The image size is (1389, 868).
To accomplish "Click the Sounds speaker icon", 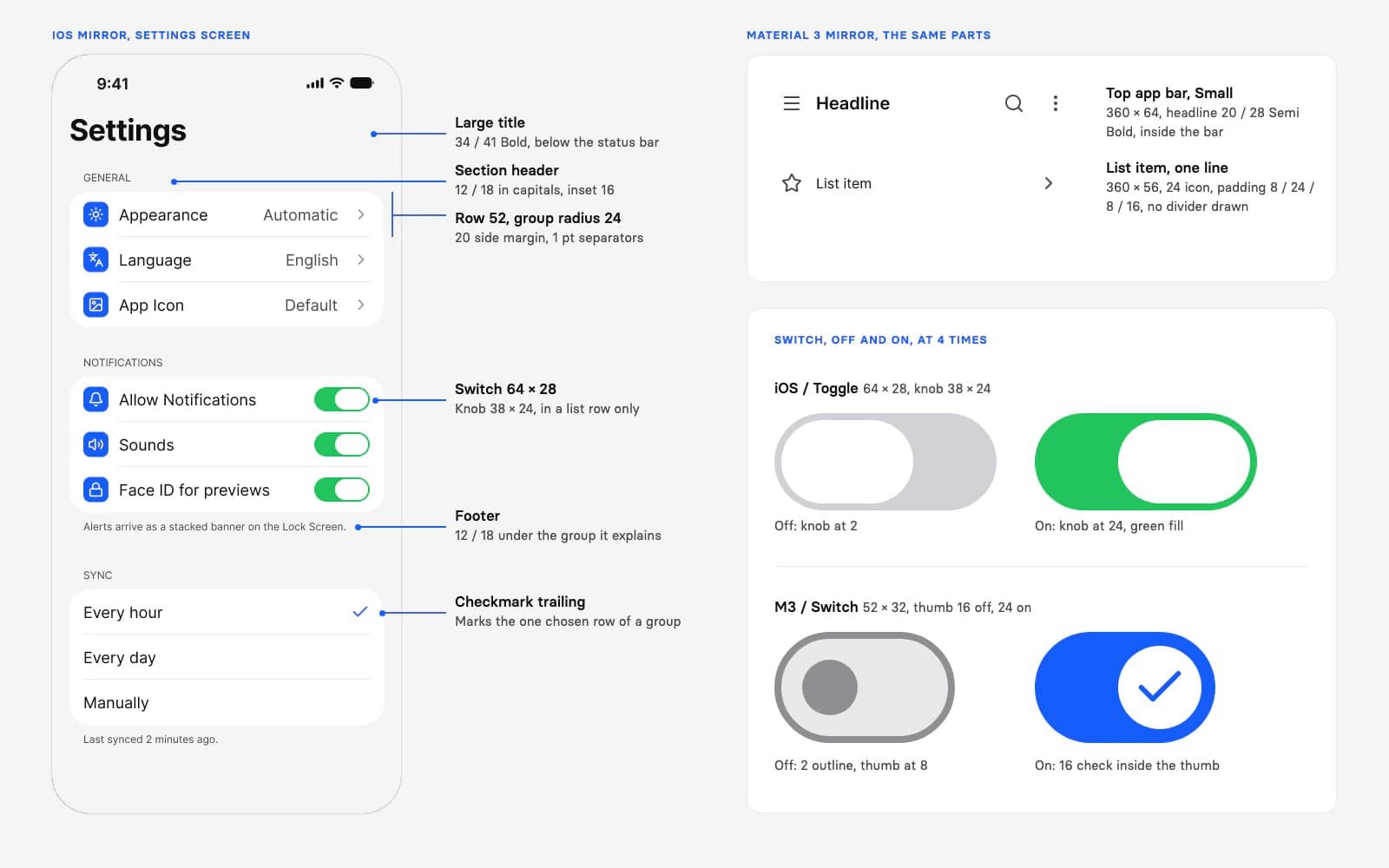I will click(95, 444).
